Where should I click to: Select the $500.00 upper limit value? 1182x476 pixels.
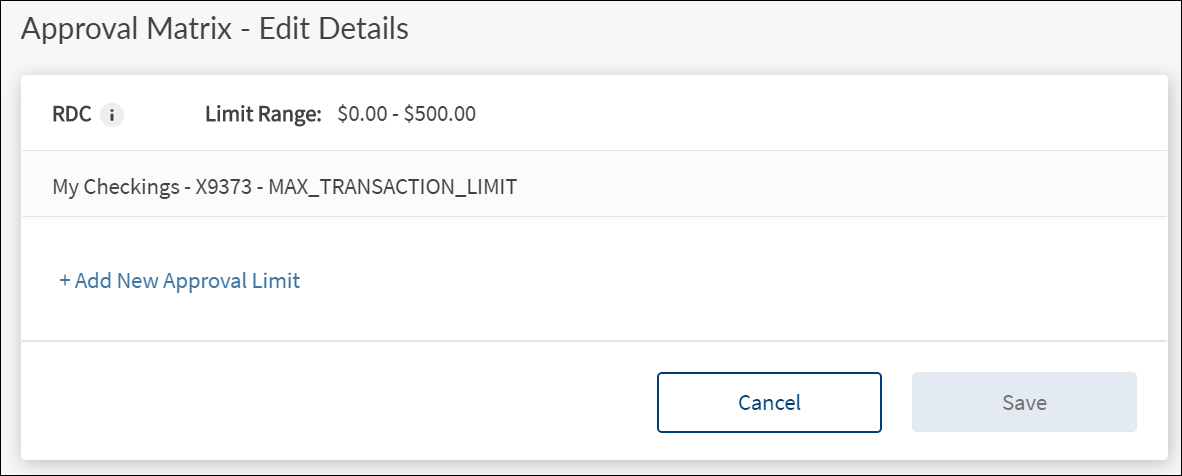click(440, 114)
